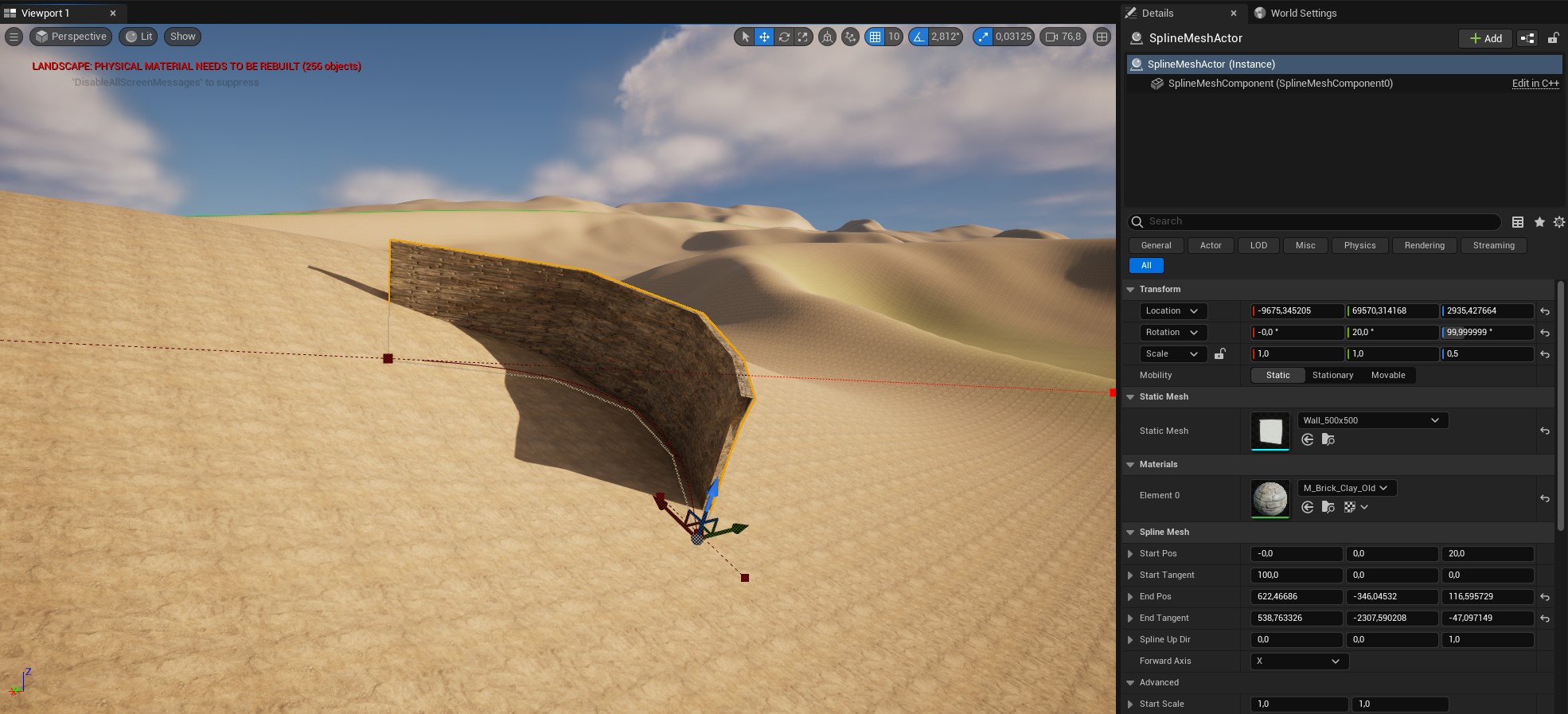Select the Physics filter category
The image size is (1568, 714).
pos(1359,245)
